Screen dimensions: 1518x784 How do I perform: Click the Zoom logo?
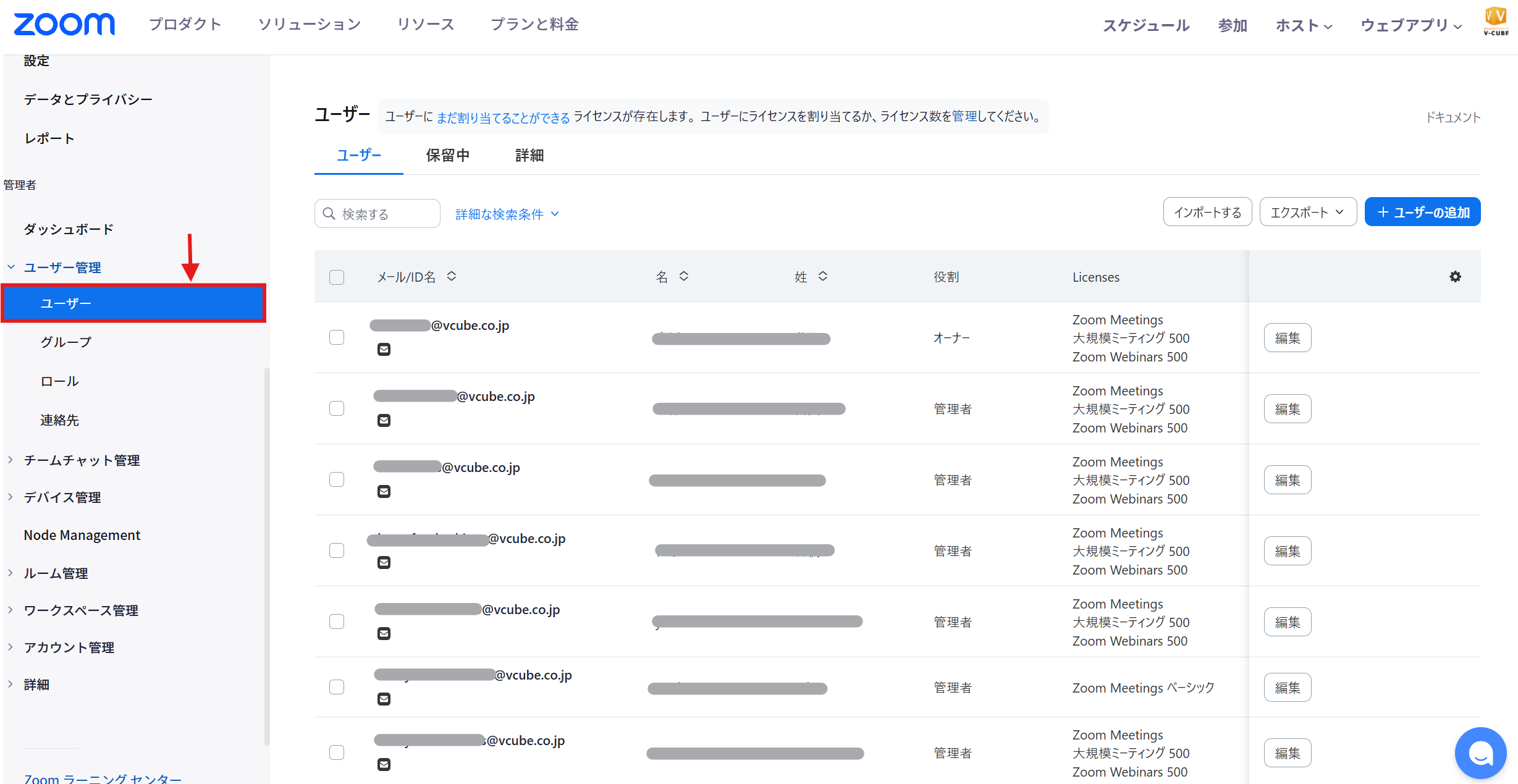pyautogui.click(x=64, y=25)
